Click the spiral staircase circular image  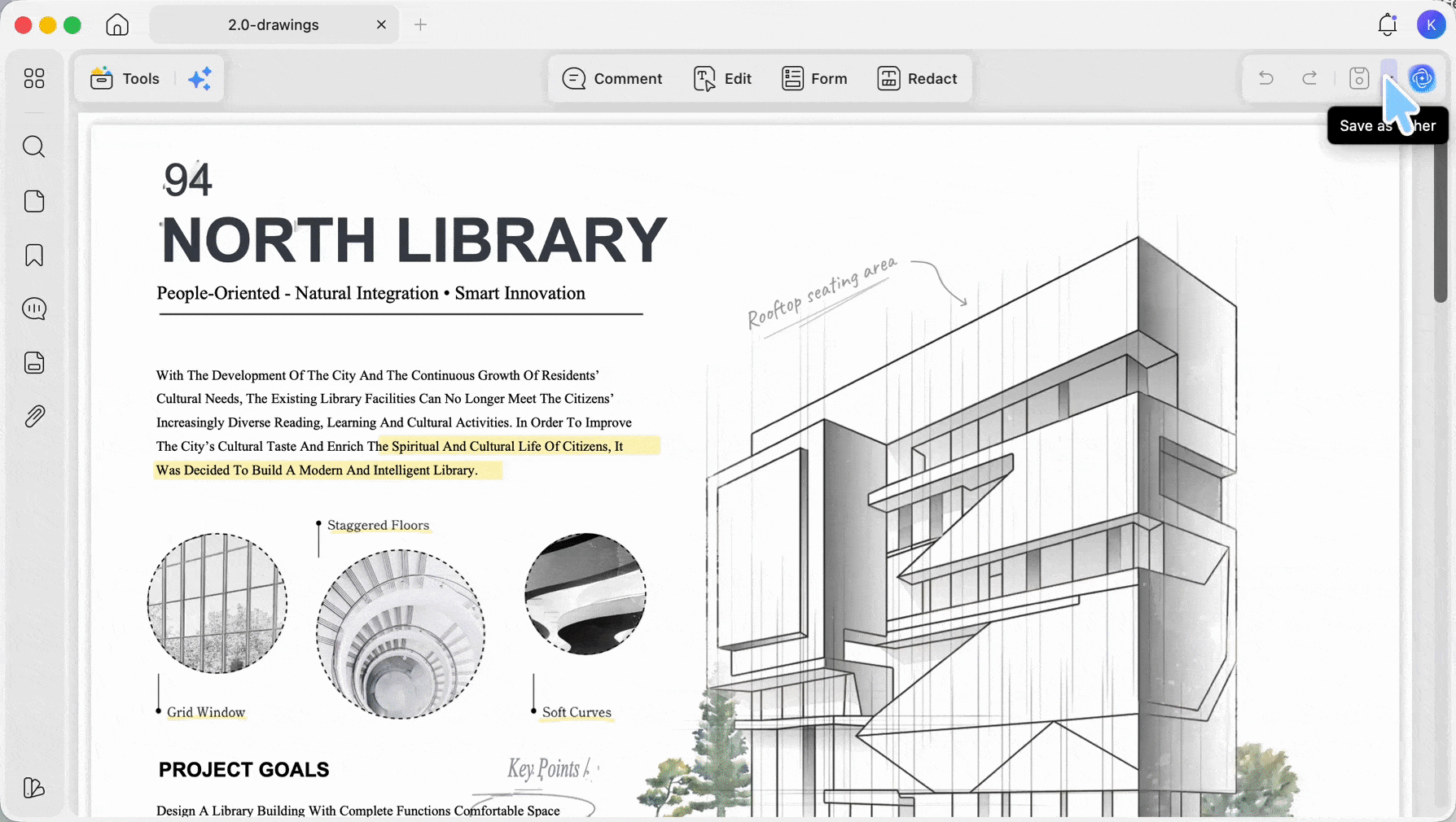[x=400, y=634]
